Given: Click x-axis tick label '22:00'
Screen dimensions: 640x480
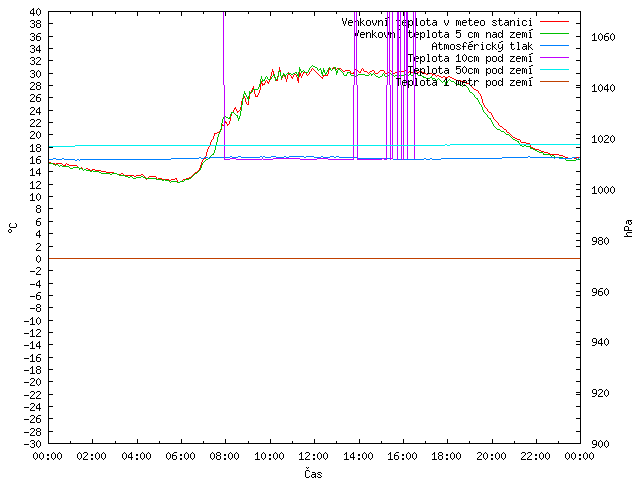Looking at the screenshot, I should [x=536, y=456].
